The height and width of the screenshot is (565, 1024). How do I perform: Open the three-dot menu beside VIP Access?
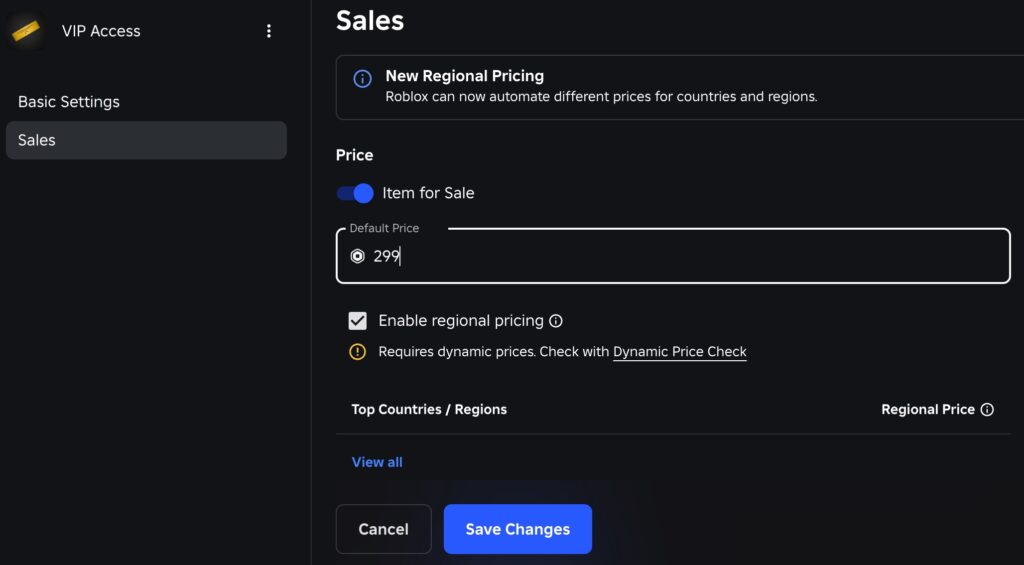point(268,31)
